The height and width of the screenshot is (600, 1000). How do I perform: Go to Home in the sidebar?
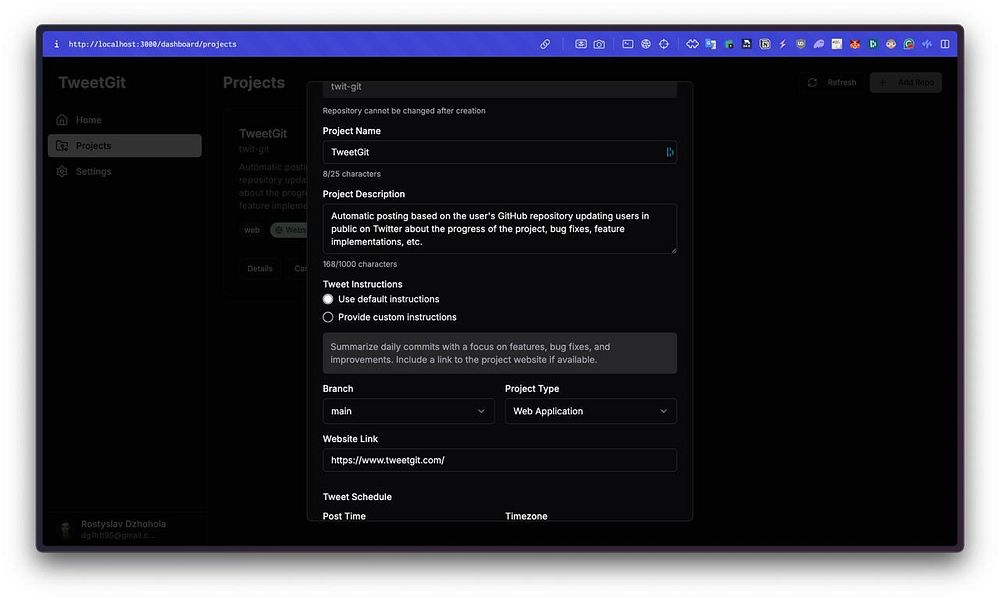click(124, 120)
